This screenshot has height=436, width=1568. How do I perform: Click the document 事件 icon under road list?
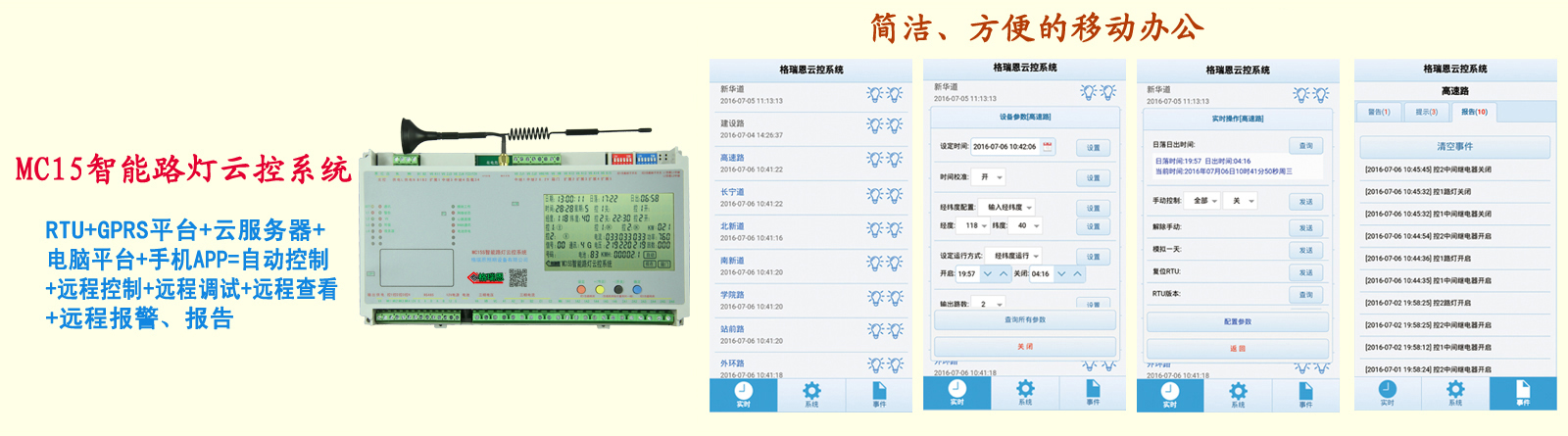879,394
